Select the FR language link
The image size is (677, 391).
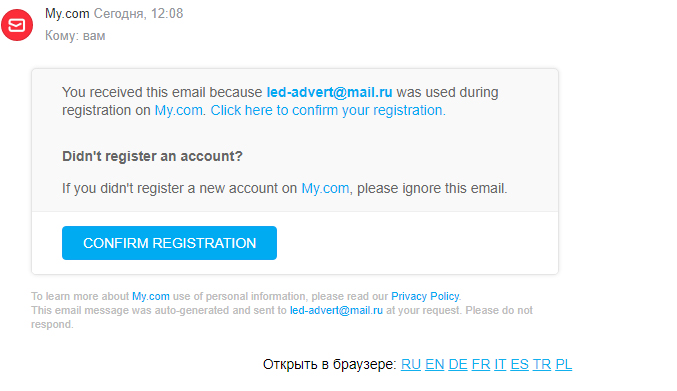point(481,365)
